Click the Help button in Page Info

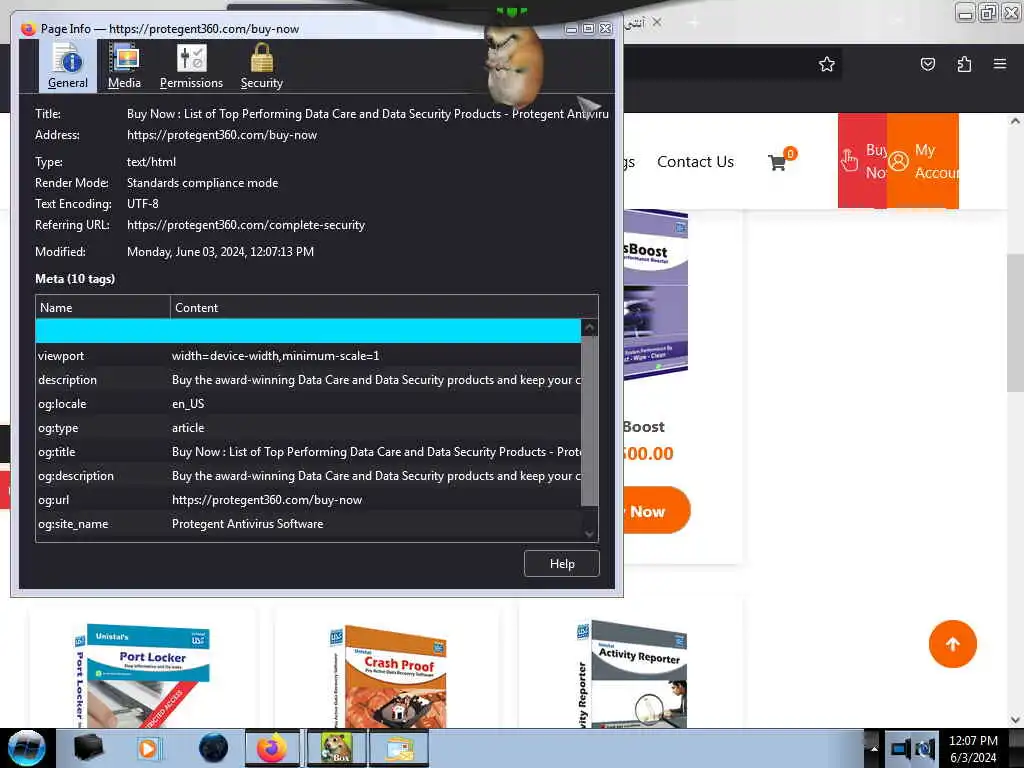[562, 564]
